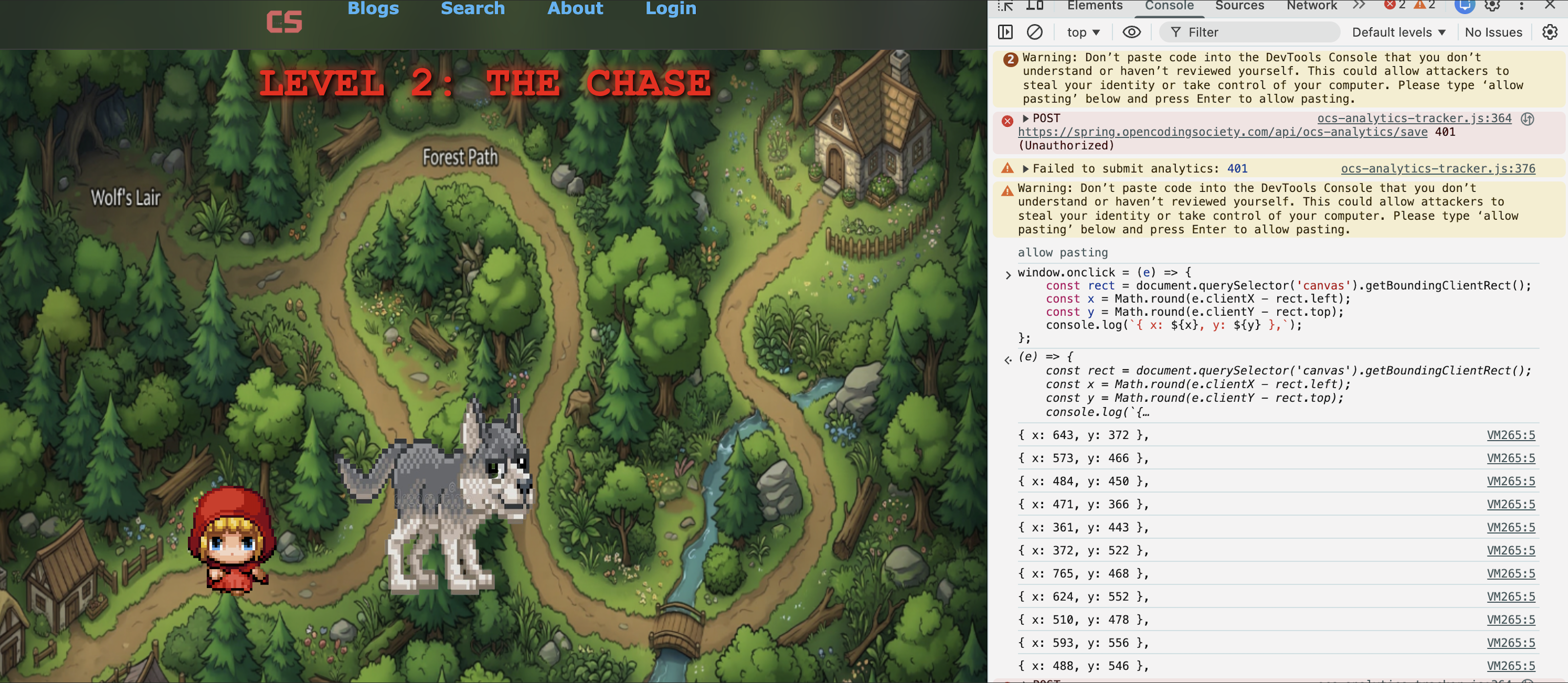Open VM265:5 link for x: 593 log
The height and width of the screenshot is (683, 1568).
tap(1511, 643)
